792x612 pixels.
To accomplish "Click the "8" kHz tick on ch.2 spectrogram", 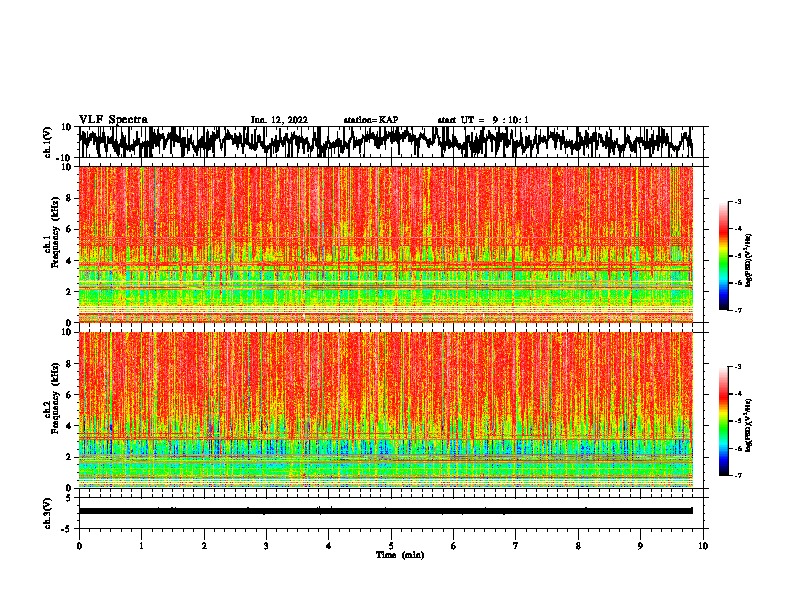I will (x=69, y=364).
